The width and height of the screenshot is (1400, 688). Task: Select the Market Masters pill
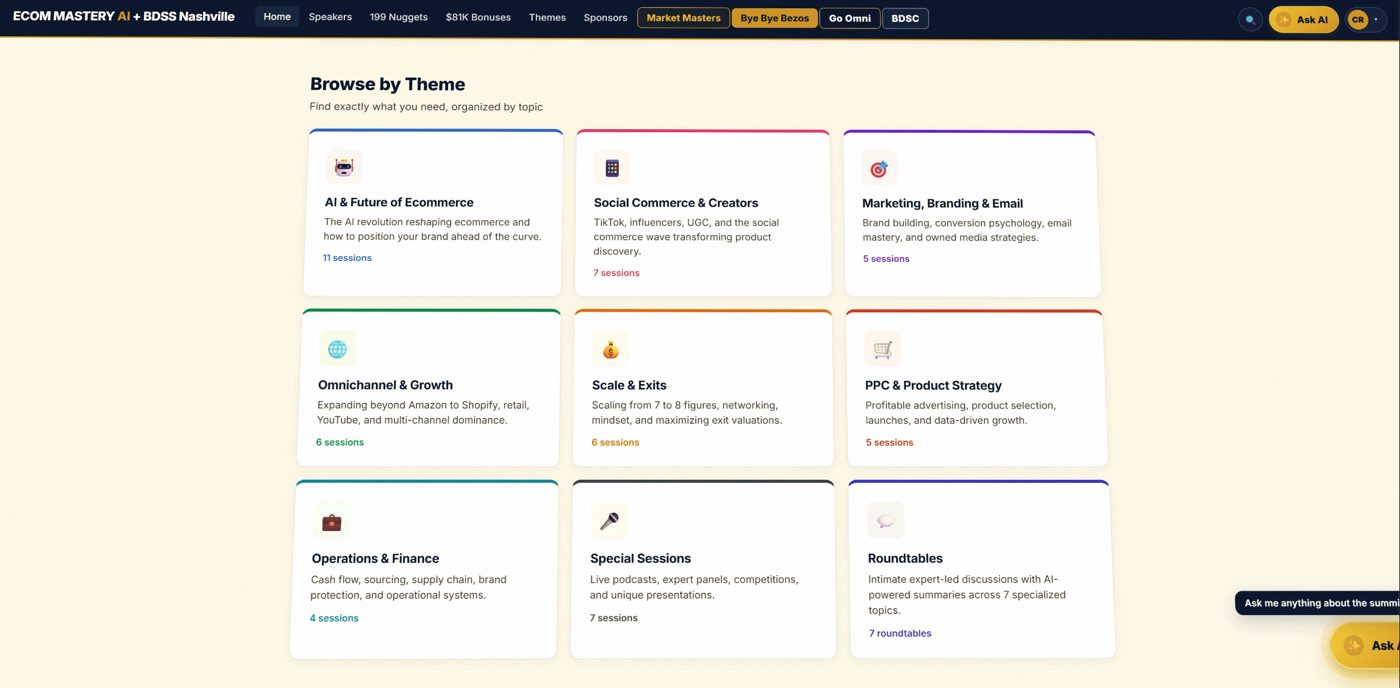click(x=683, y=18)
